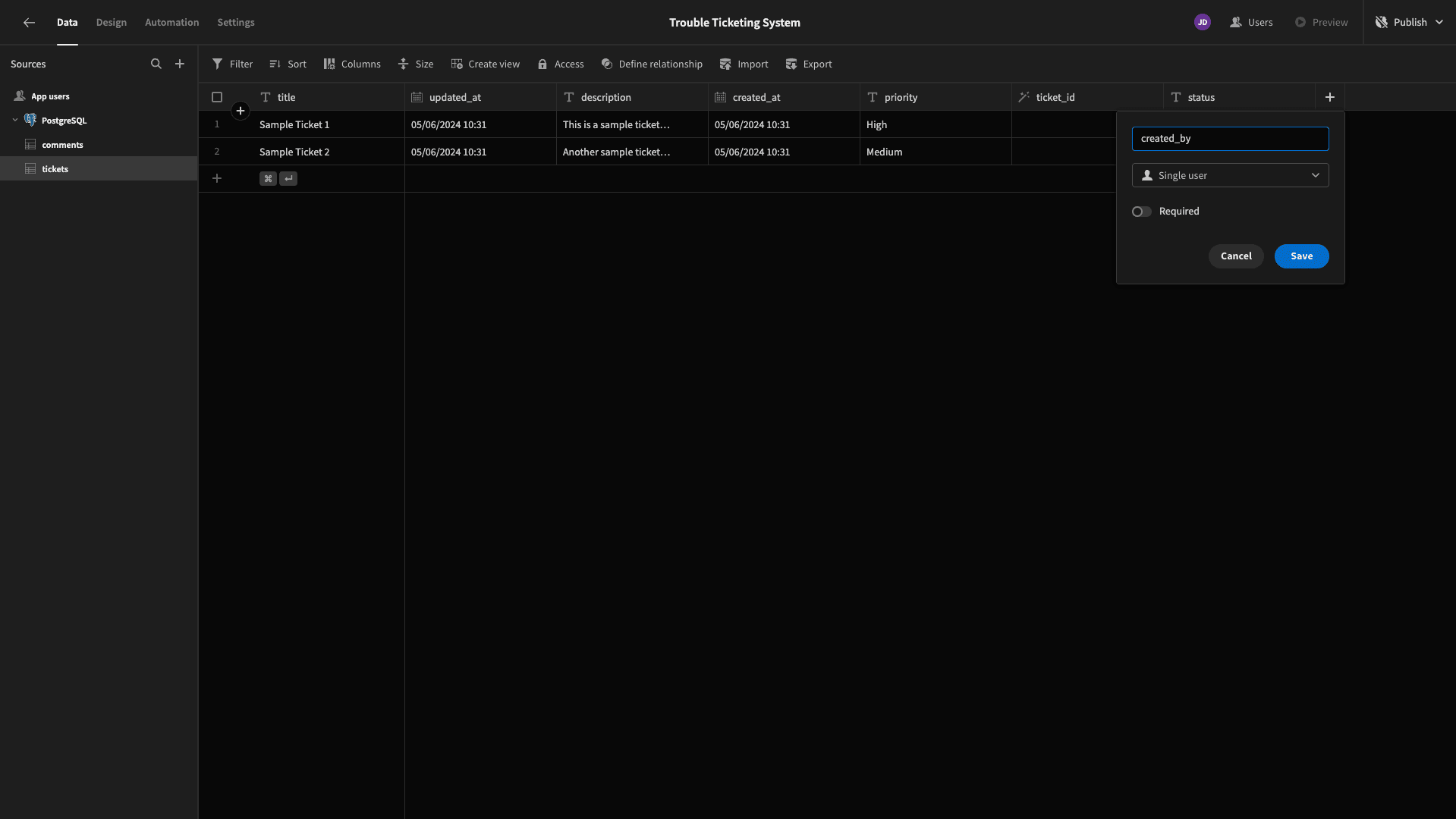Click the priority column header
The image size is (1456, 819).
(936, 97)
